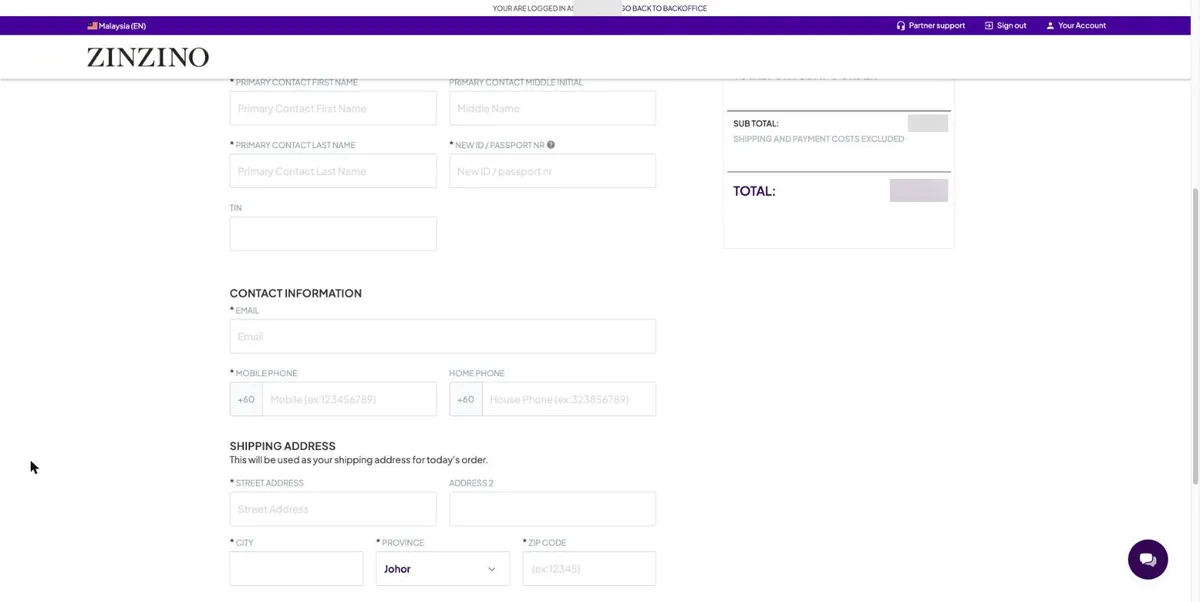Click the 'SHIPPING ADDRESS' heading
This screenshot has height=602, width=1200.
click(x=283, y=446)
